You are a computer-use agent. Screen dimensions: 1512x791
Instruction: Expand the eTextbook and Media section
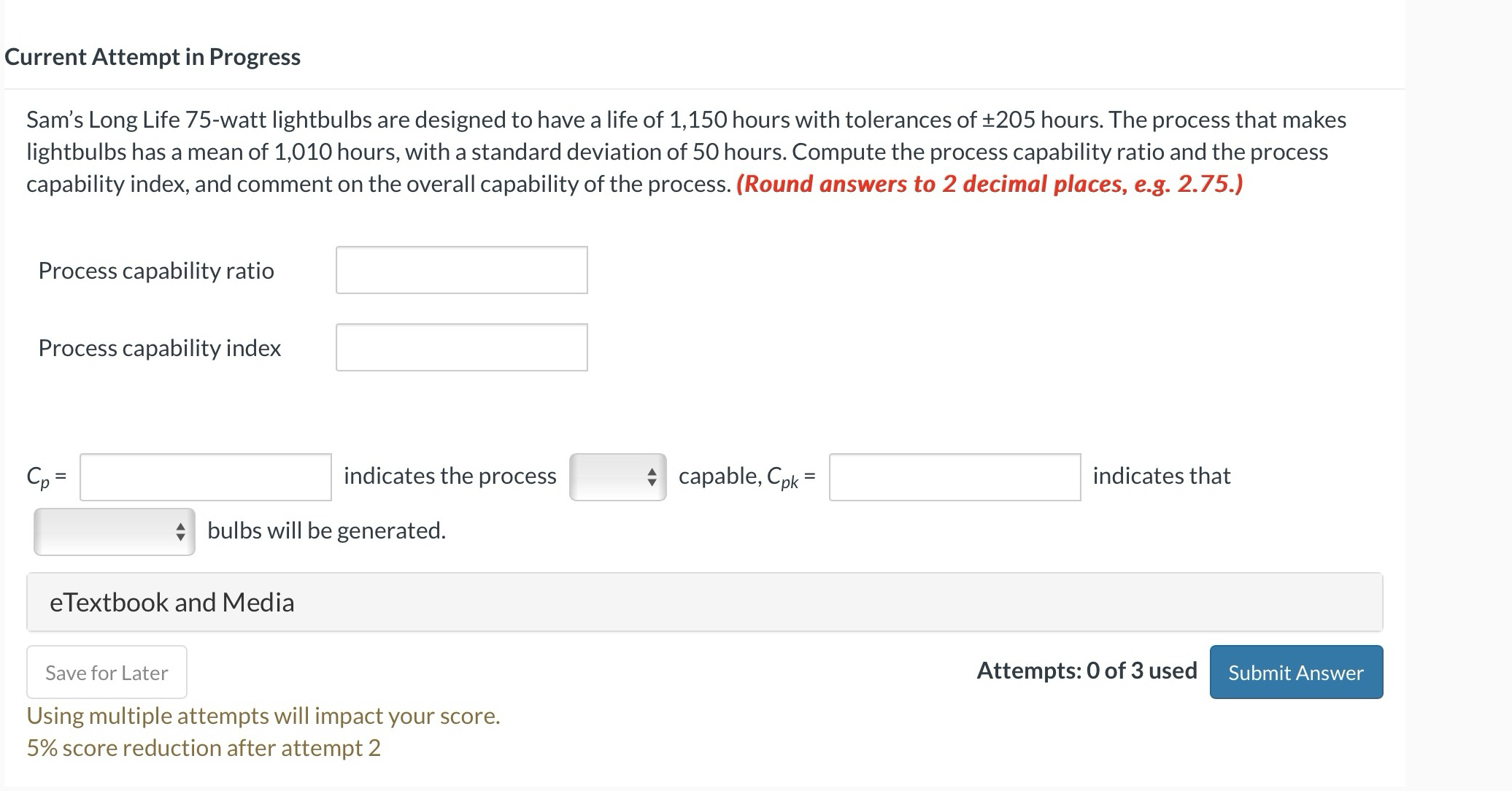click(172, 602)
